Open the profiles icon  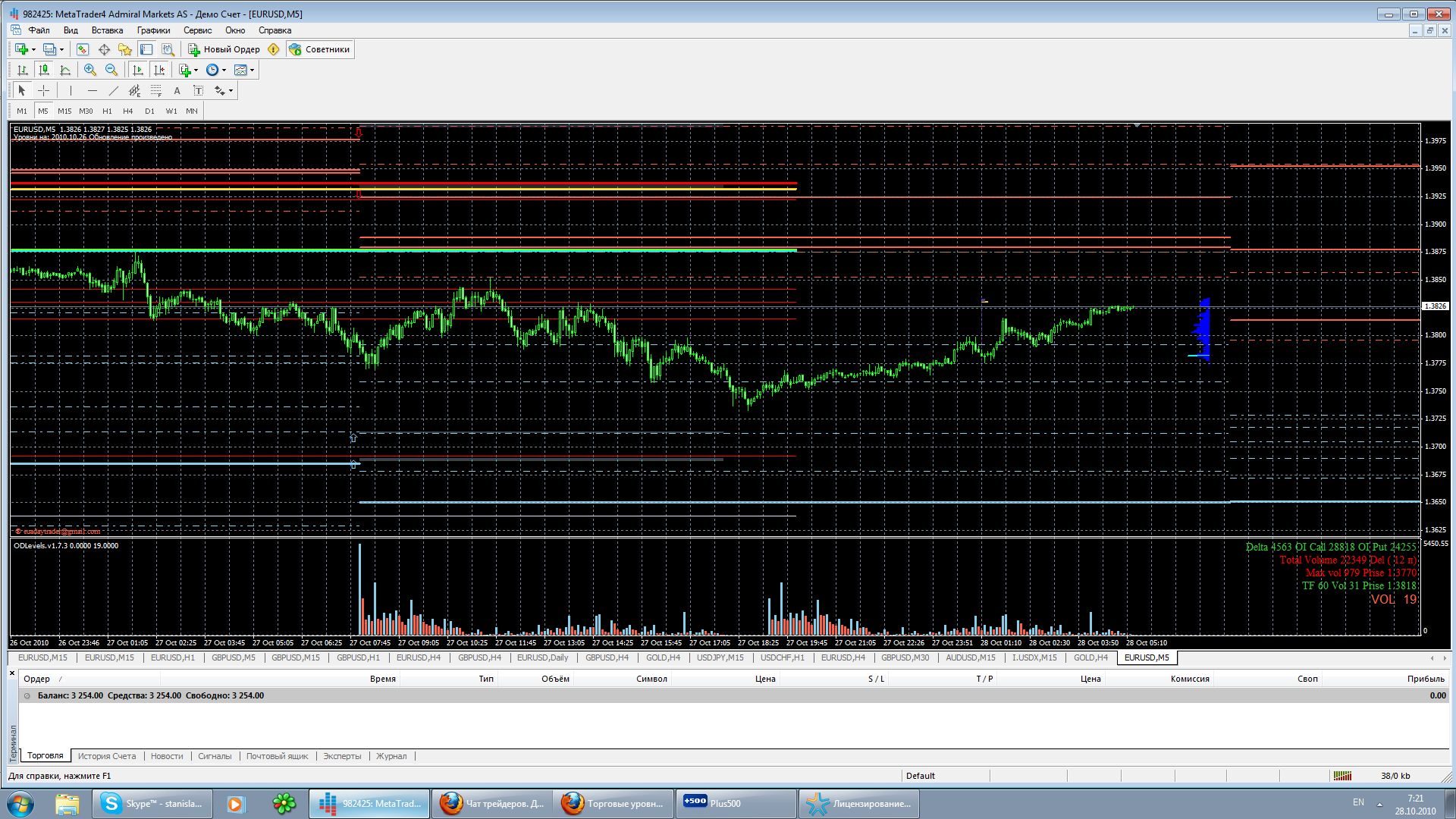[x=49, y=49]
